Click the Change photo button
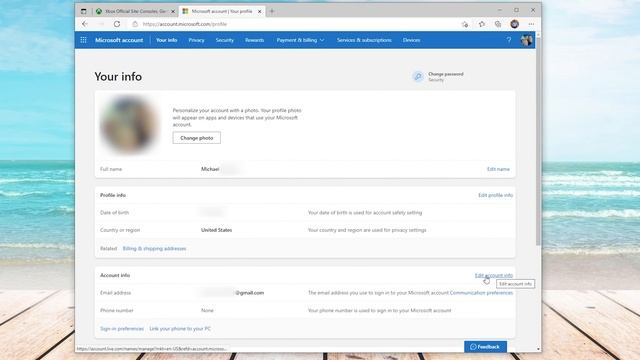Screen dimensions: 640x360 pos(197,138)
